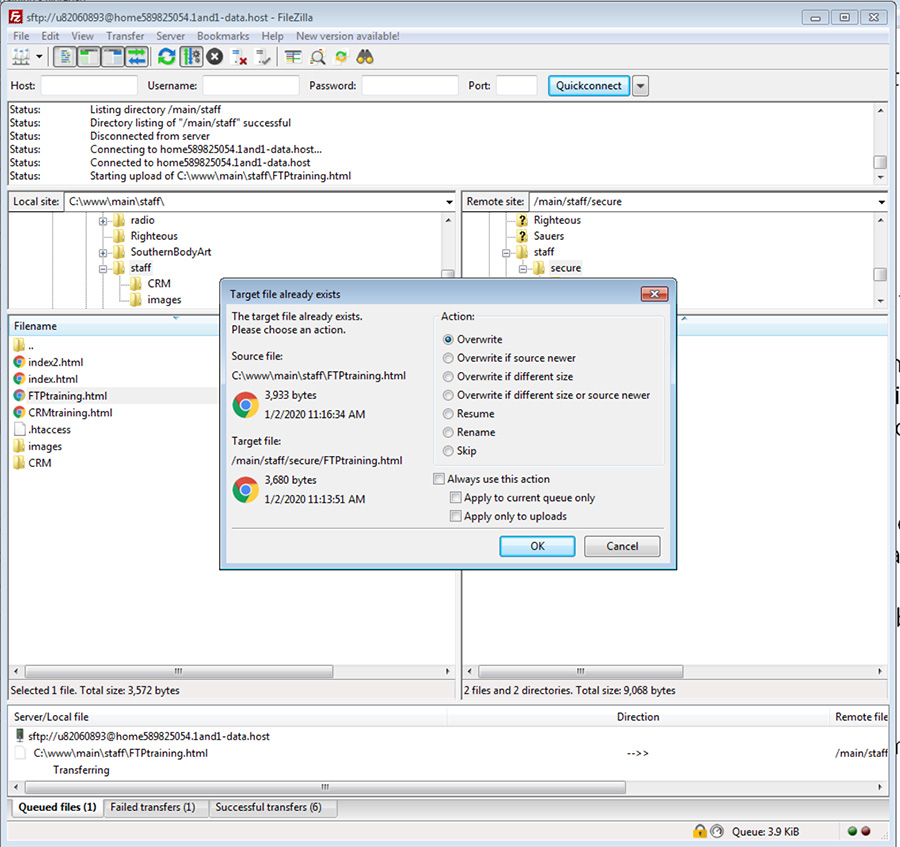Click the binoculars file search icon
The width and height of the screenshot is (900, 847).
pyautogui.click(x=367, y=57)
